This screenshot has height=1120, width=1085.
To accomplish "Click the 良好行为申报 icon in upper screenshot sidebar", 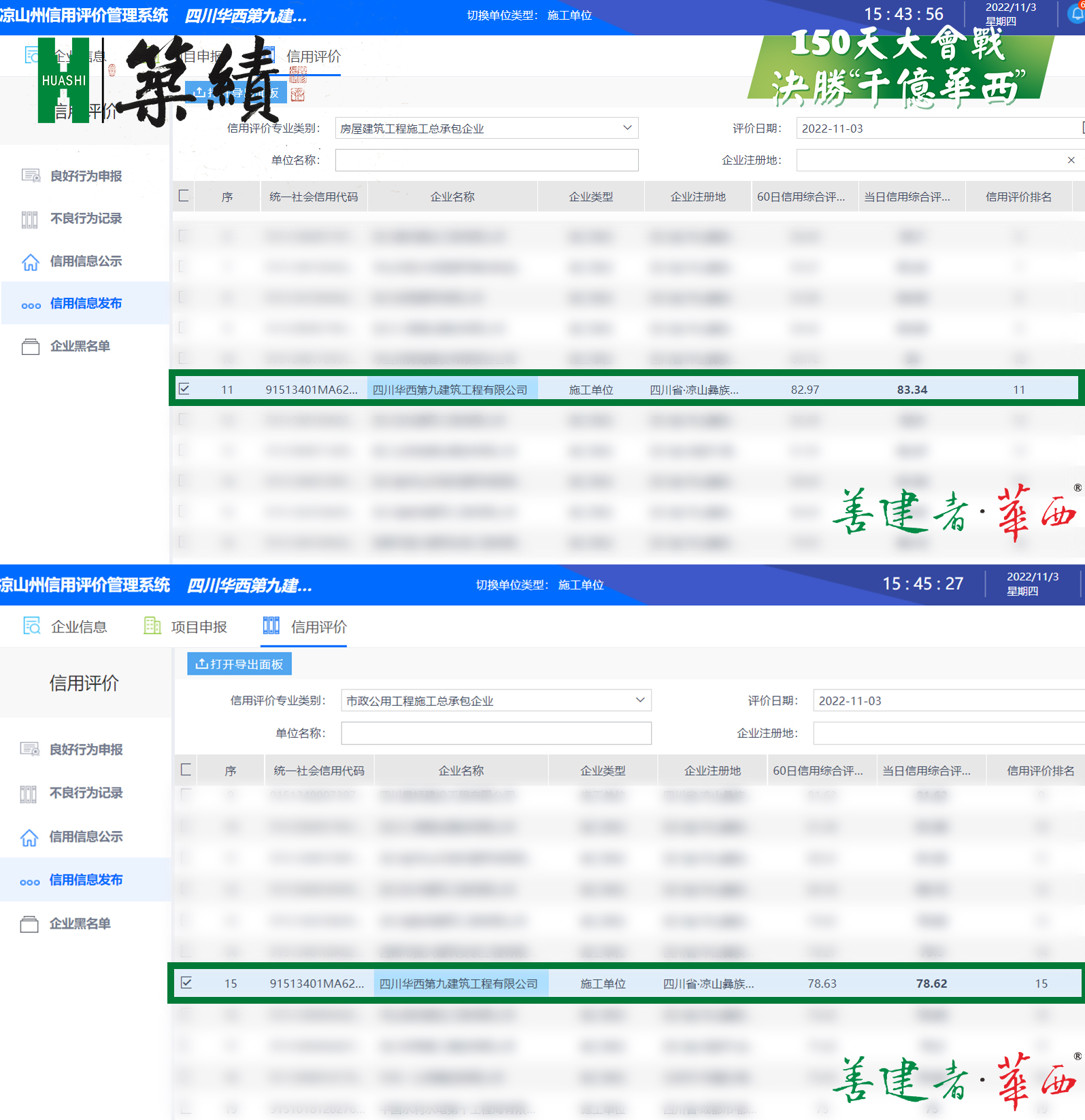I will [31, 176].
